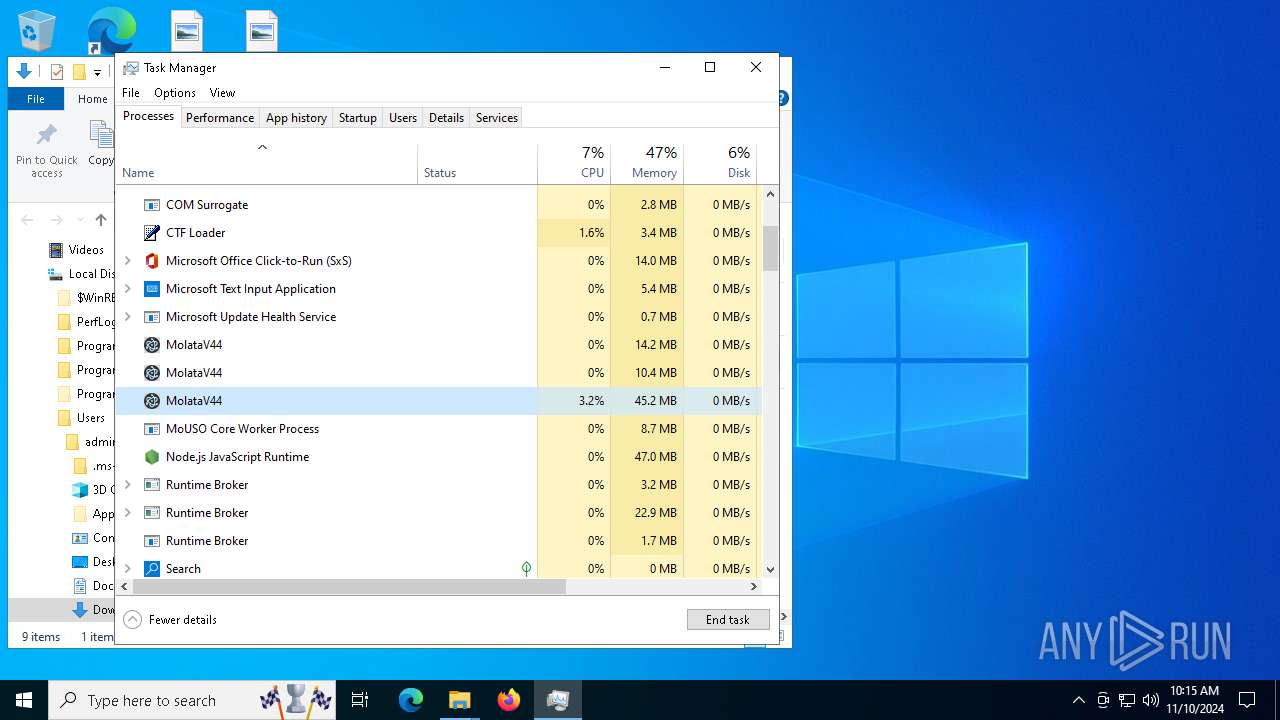This screenshot has width=1280, height=720.
Task: Click the Microsoft Update Health Service icon
Action: (x=152, y=317)
